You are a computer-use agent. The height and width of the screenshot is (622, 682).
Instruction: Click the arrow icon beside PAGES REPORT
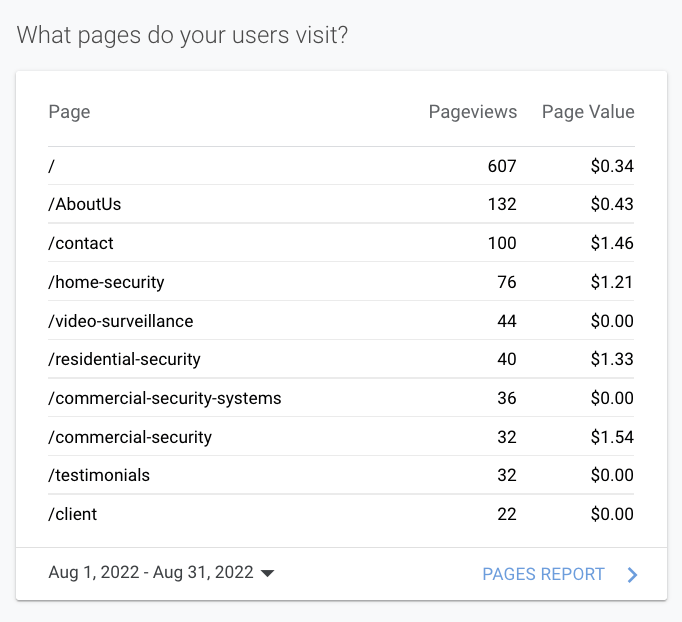coord(632,574)
